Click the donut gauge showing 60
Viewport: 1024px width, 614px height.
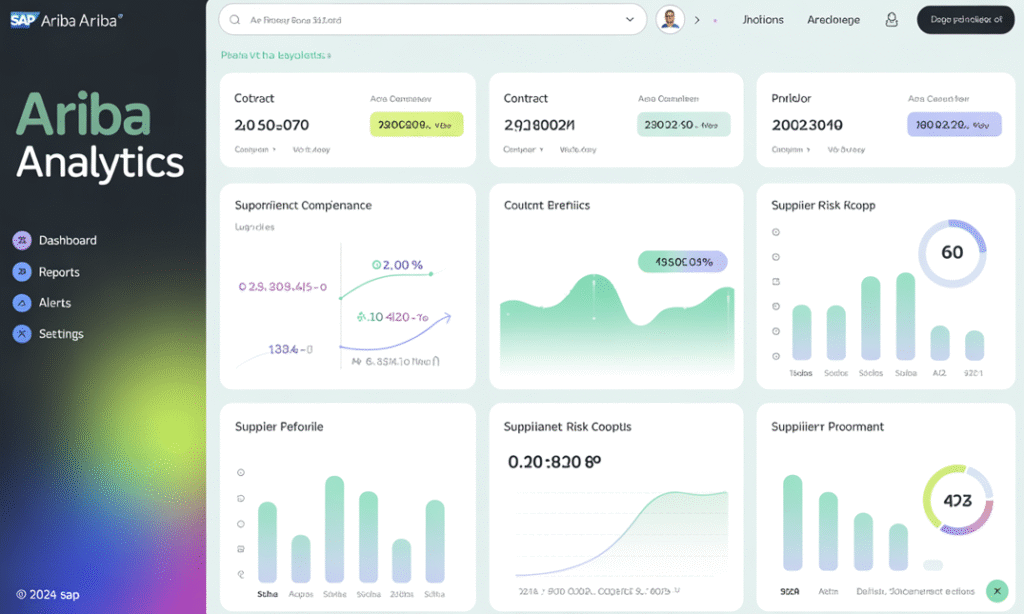952,253
